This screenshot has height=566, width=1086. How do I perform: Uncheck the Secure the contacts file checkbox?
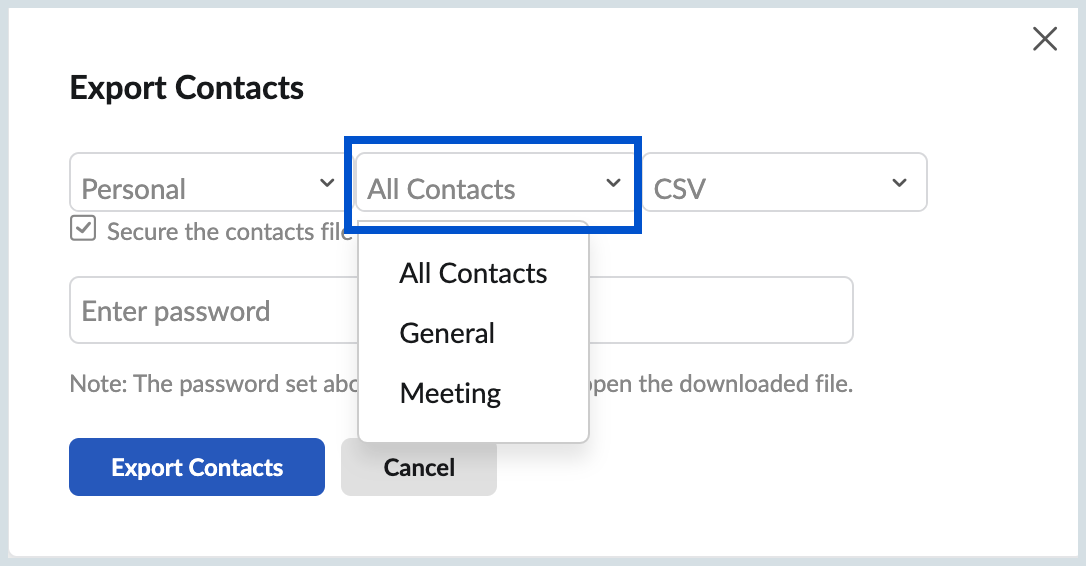click(x=83, y=228)
